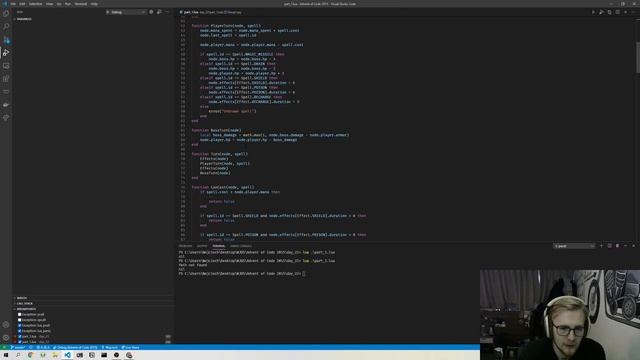Click the Debug Advent of Code status item
Image resolution: width=640 pixels, height=360 pixels.
[x=75, y=347]
